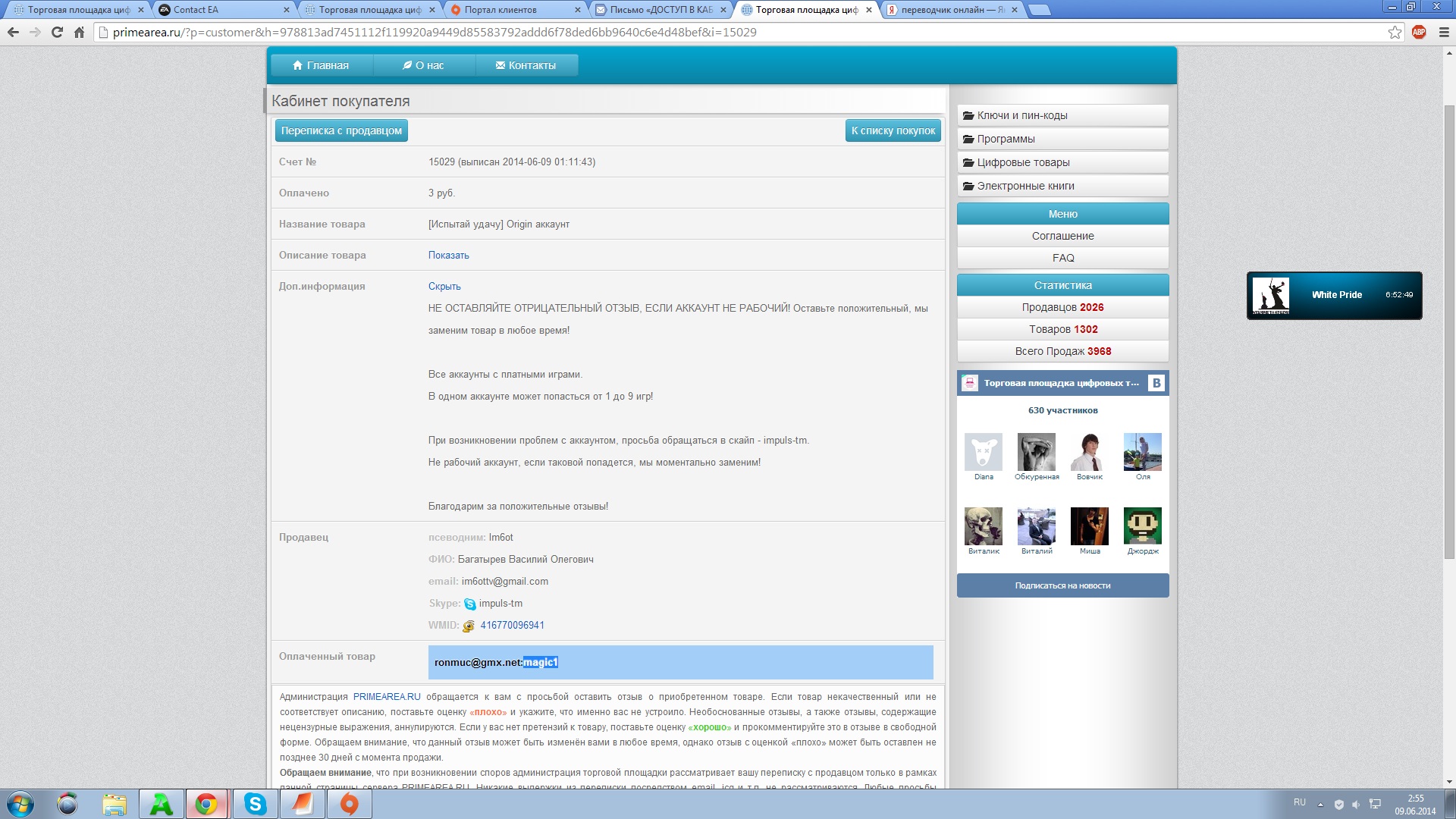Image resolution: width=1456 pixels, height=819 pixels.
Task: Switch to the Contact EA tab
Action: click(x=220, y=10)
